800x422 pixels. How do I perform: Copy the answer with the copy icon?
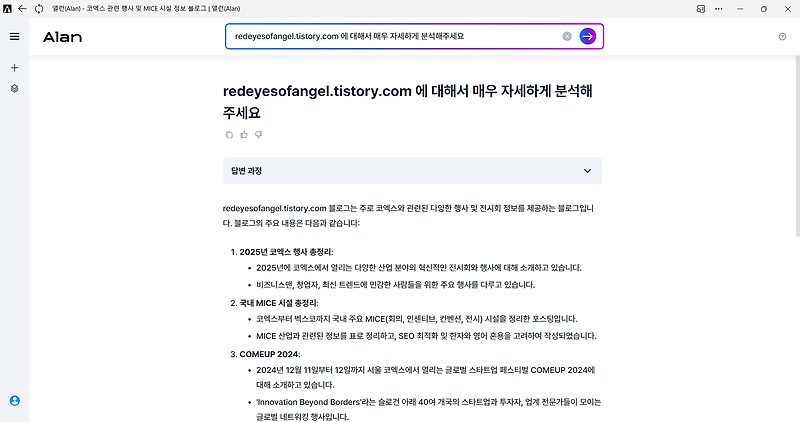coord(229,135)
